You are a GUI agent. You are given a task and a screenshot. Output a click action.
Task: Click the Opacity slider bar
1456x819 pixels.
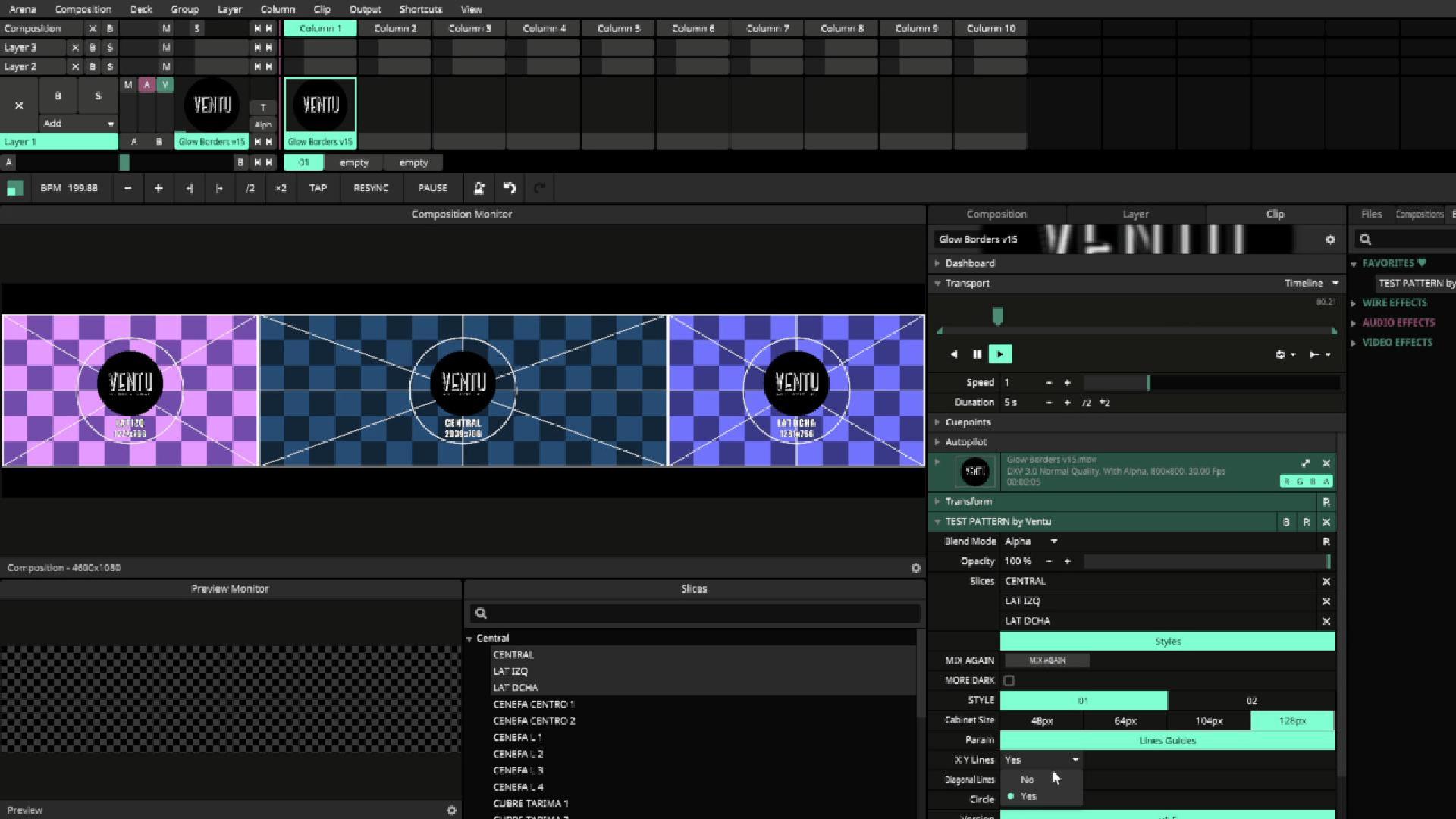(x=1206, y=562)
